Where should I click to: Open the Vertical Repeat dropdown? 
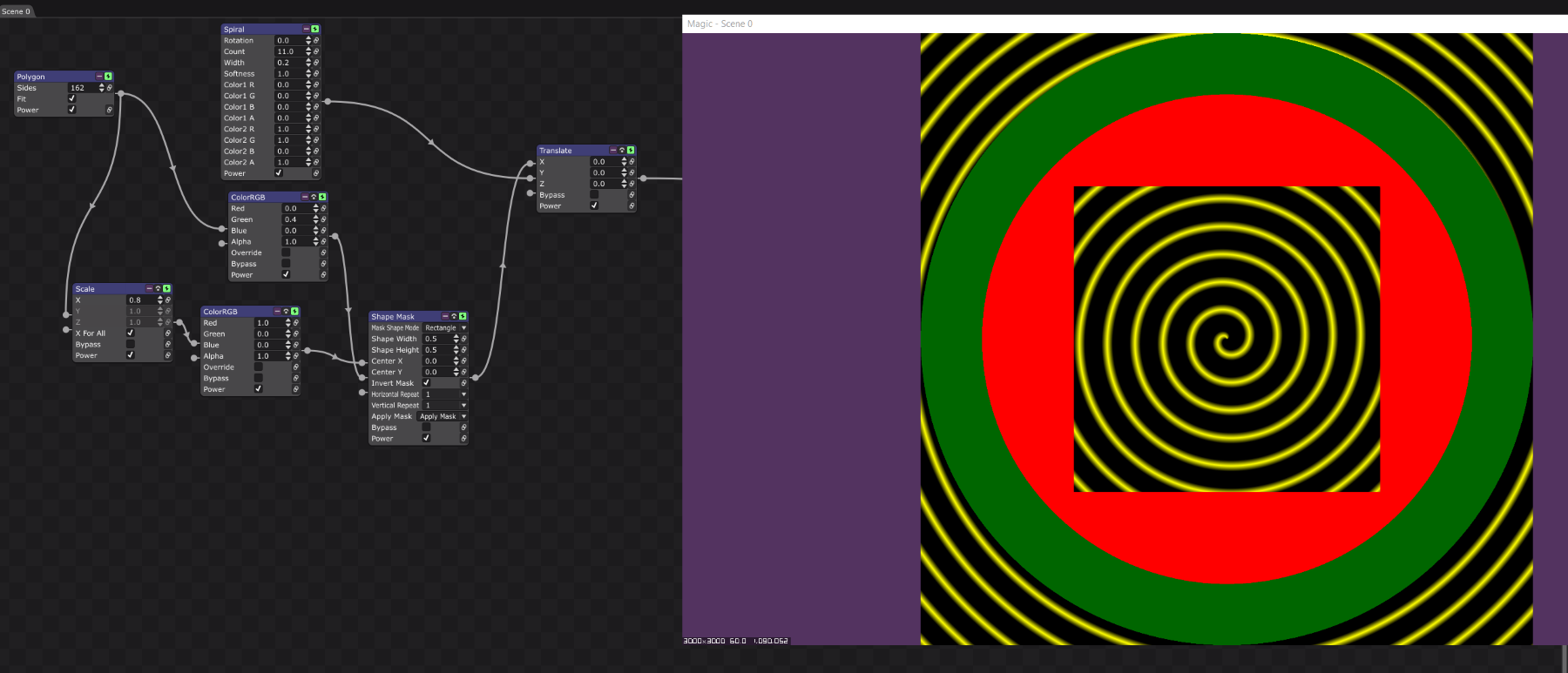(x=445, y=405)
